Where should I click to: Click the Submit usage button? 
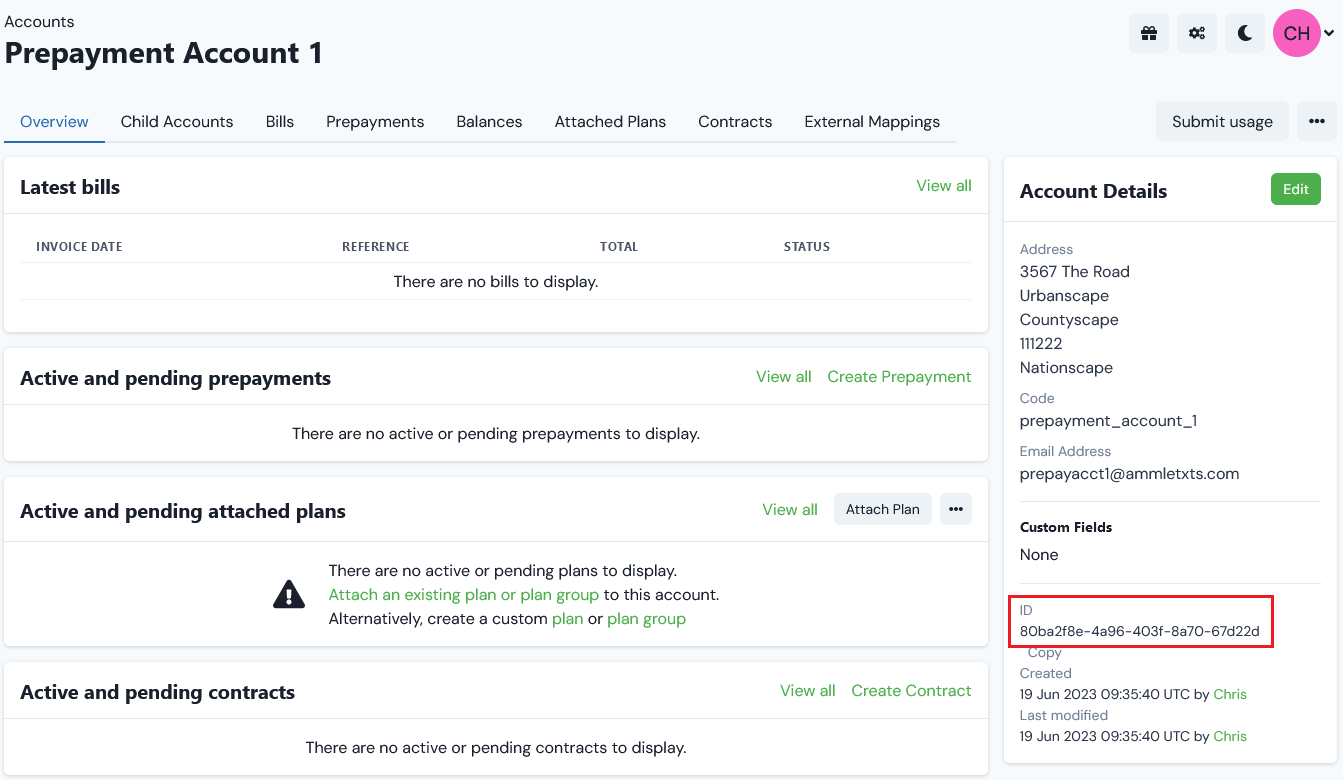[x=1222, y=120]
